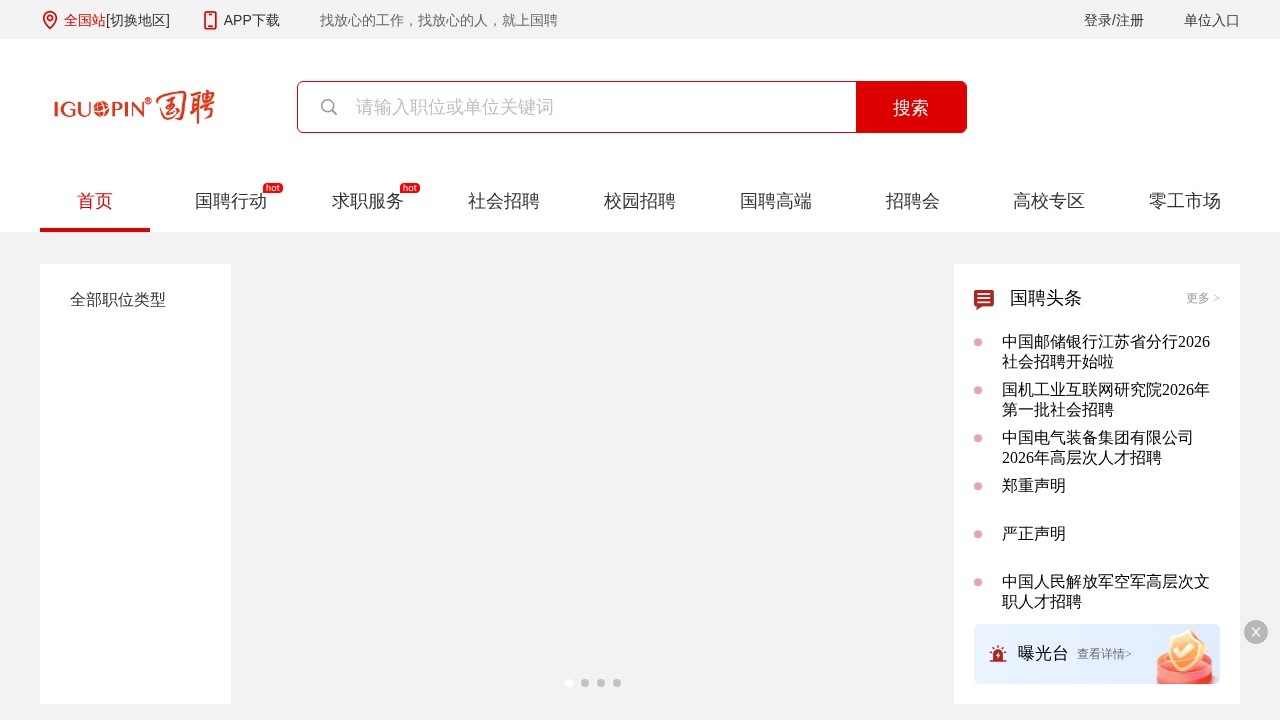Click the magnifier icon in the search bar

(328, 107)
